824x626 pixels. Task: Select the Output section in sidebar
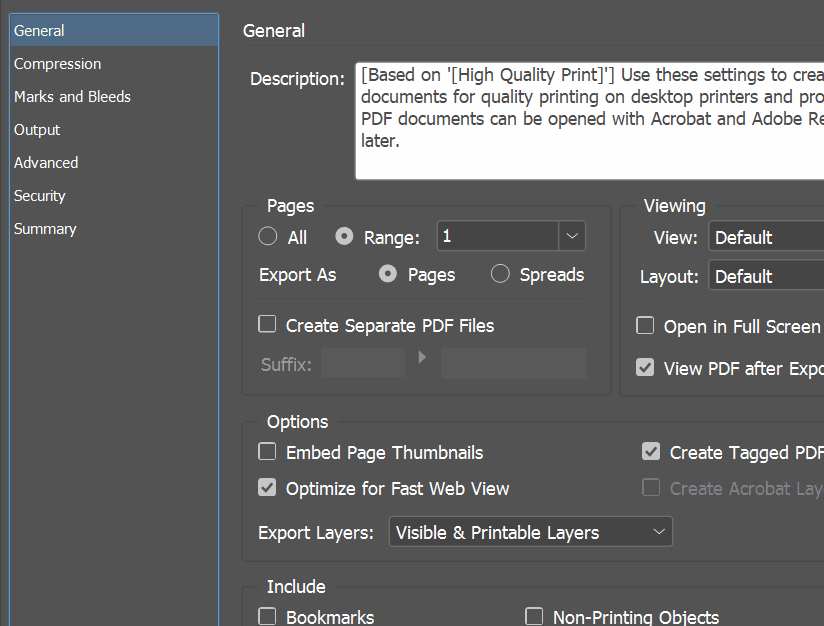37,130
